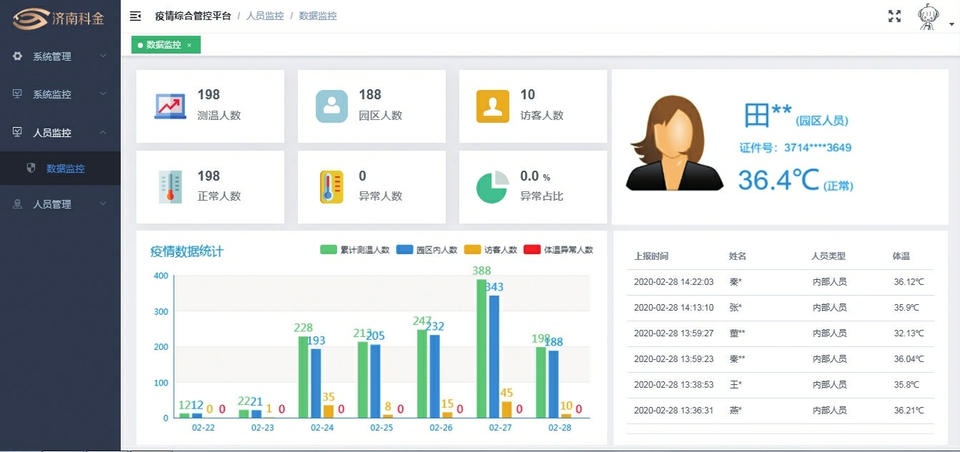Click 人员监控 breadcrumb link
Viewport: 960px width, 452px height.
(x=264, y=17)
